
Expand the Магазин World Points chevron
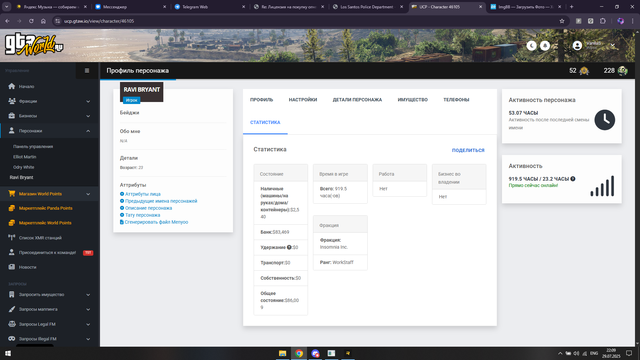click(x=88, y=194)
